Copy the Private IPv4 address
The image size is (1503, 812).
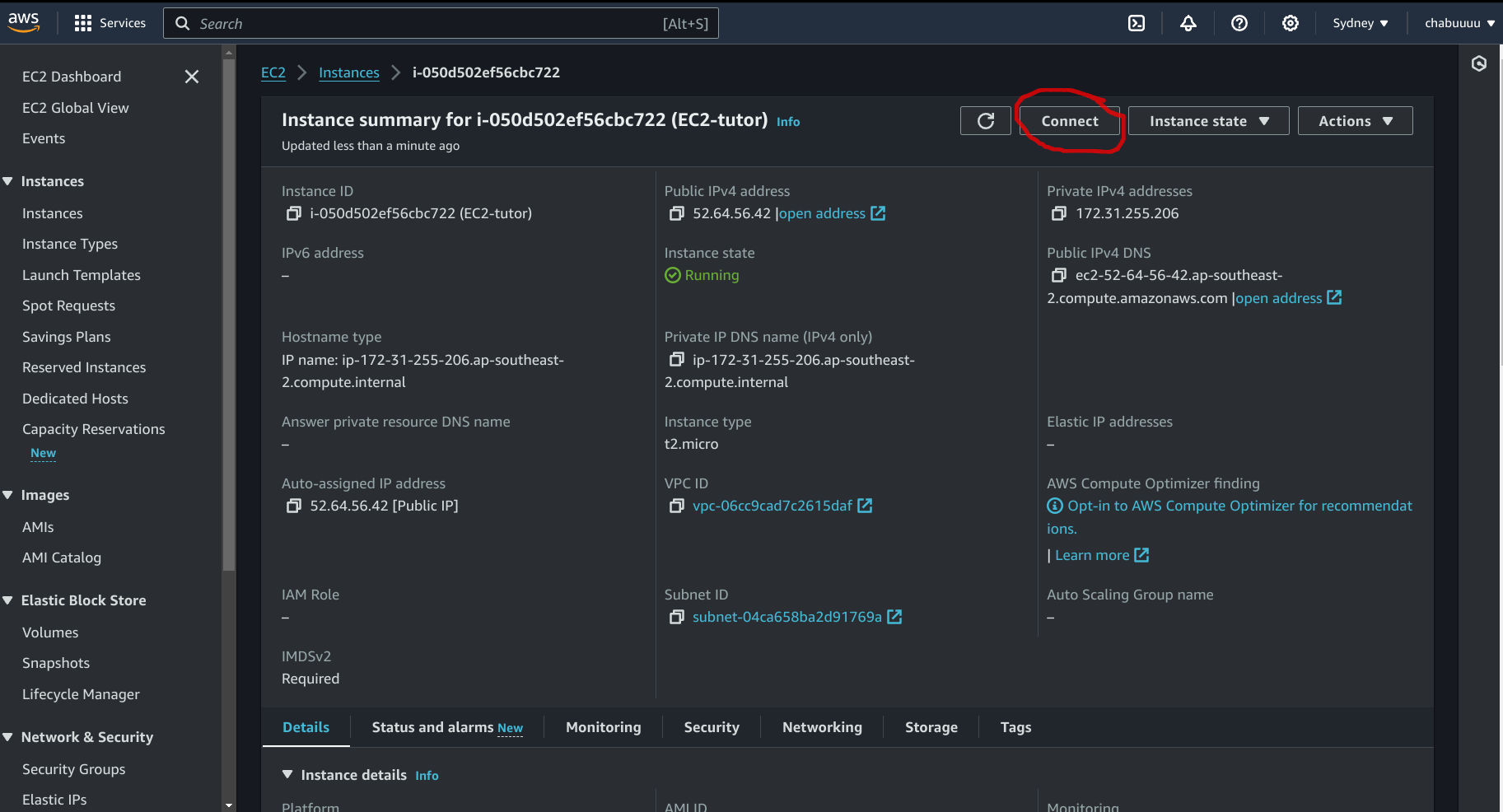pos(1059,214)
